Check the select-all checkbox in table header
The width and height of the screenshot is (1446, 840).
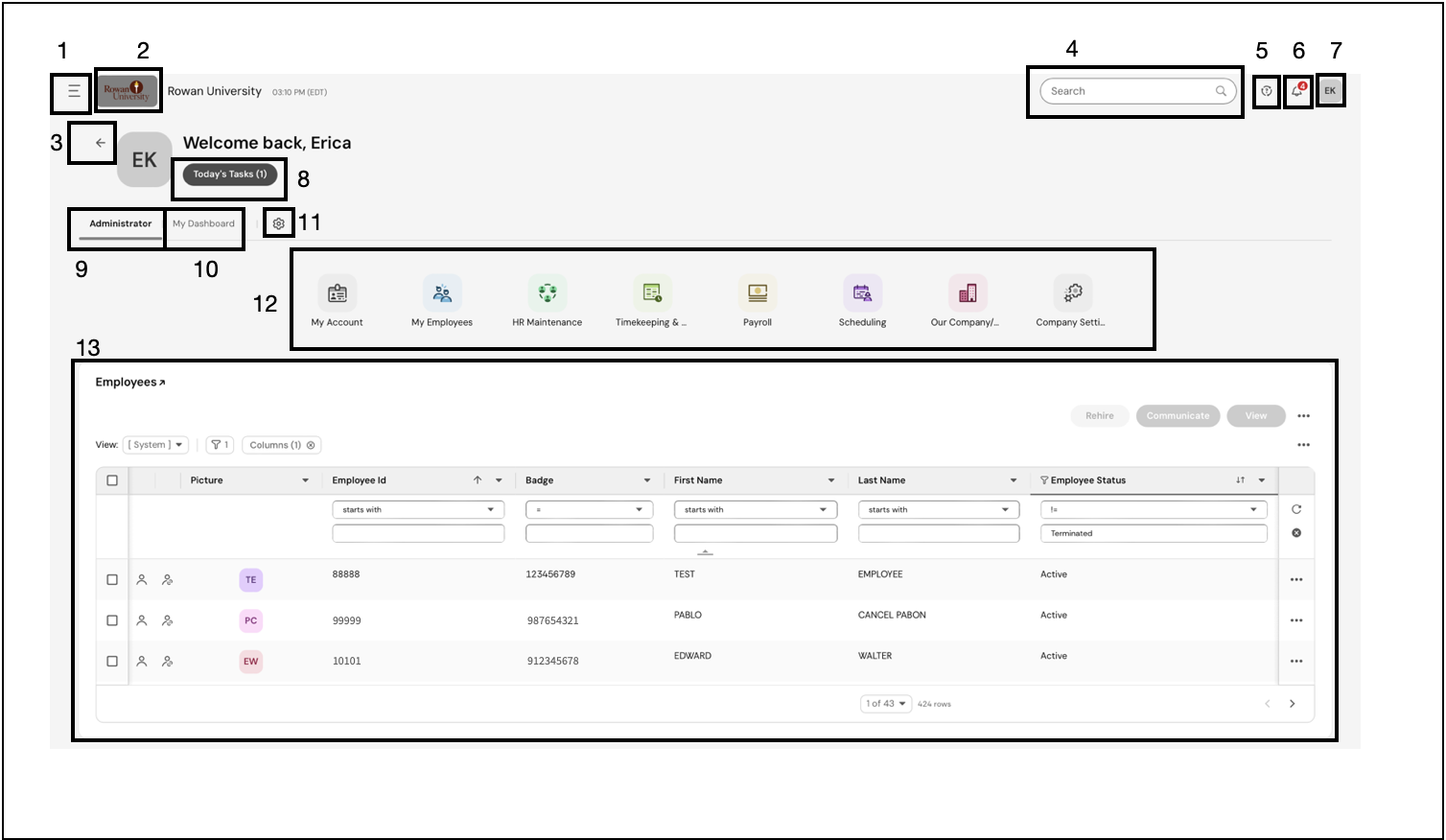(x=112, y=480)
